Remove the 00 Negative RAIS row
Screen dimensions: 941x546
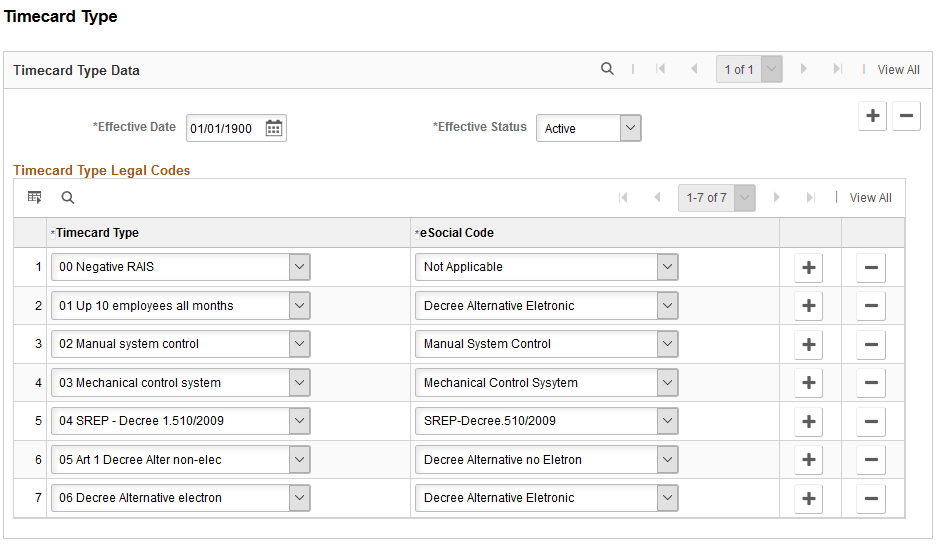point(871,267)
